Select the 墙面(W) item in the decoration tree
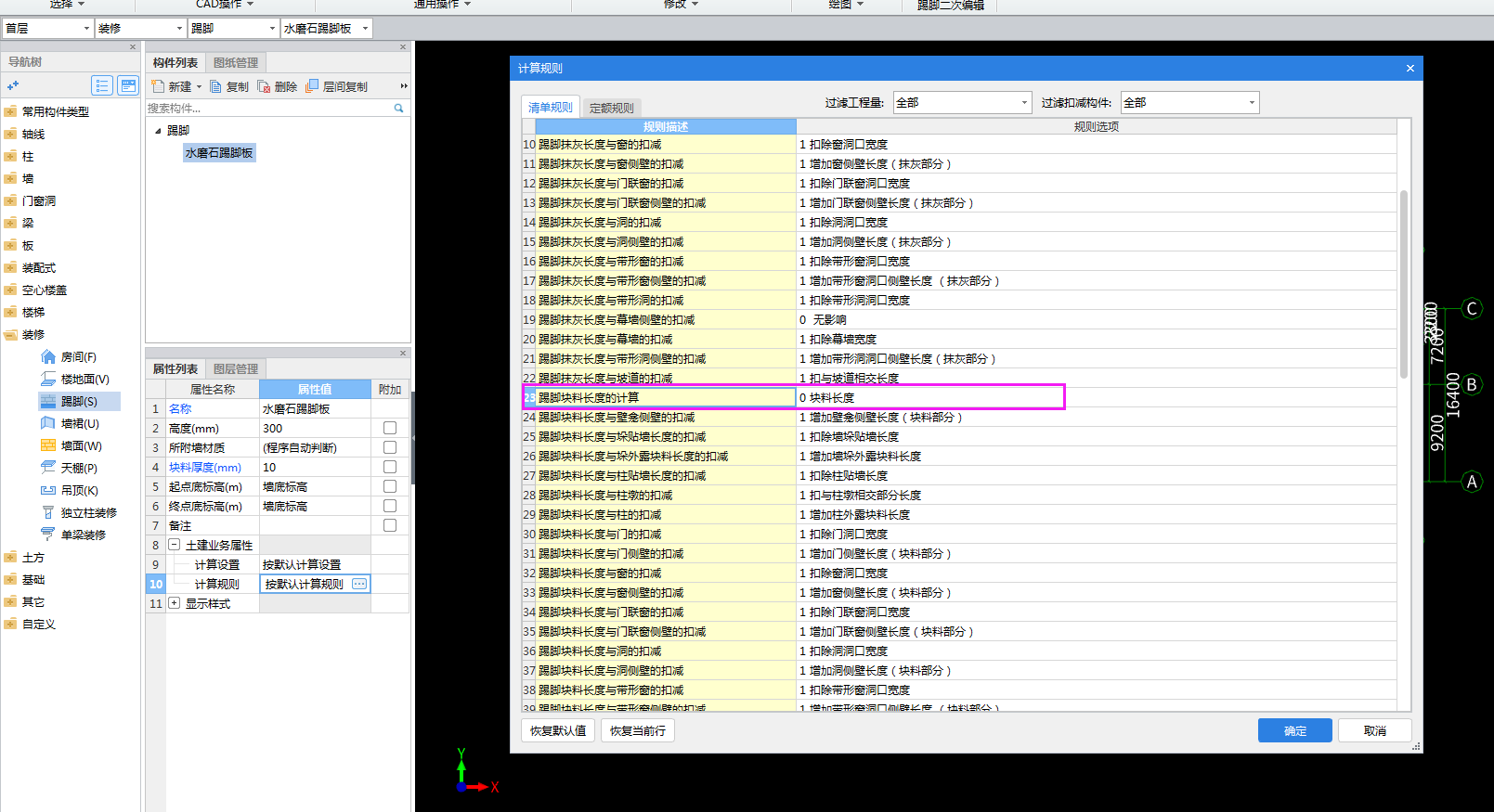Viewport: 1494px width, 812px height. pos(71,445)
